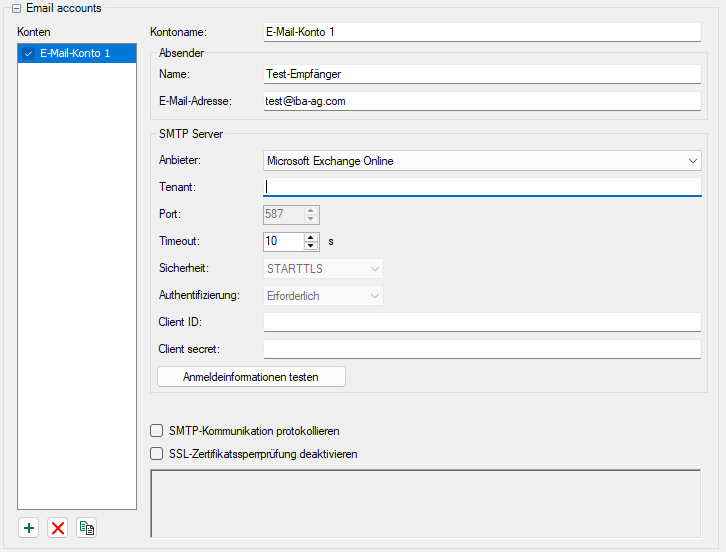Click the disabled Port value field
The height and width of the screenshot is (552, 726).
pyautogui.click(x=283, y=214)
